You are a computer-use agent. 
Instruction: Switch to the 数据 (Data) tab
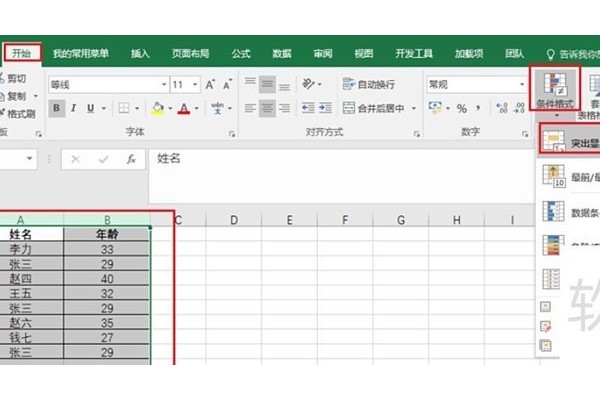(x=282, y=54)
